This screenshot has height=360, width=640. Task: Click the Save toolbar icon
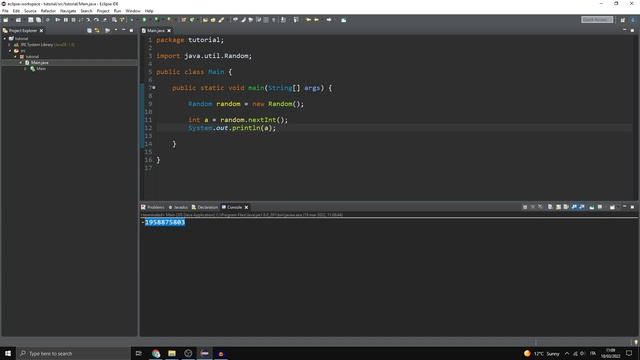coord(31,20)
